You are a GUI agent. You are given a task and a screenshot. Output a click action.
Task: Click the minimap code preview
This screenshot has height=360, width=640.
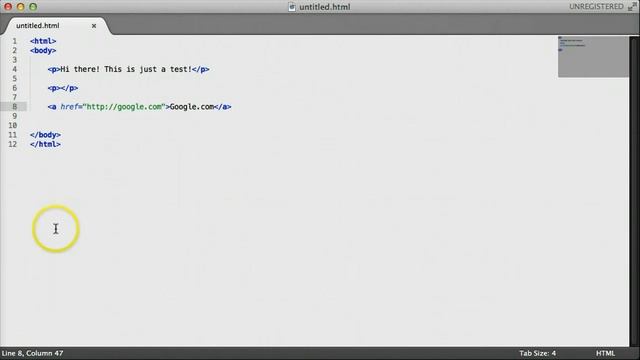[x=593, y=57]
